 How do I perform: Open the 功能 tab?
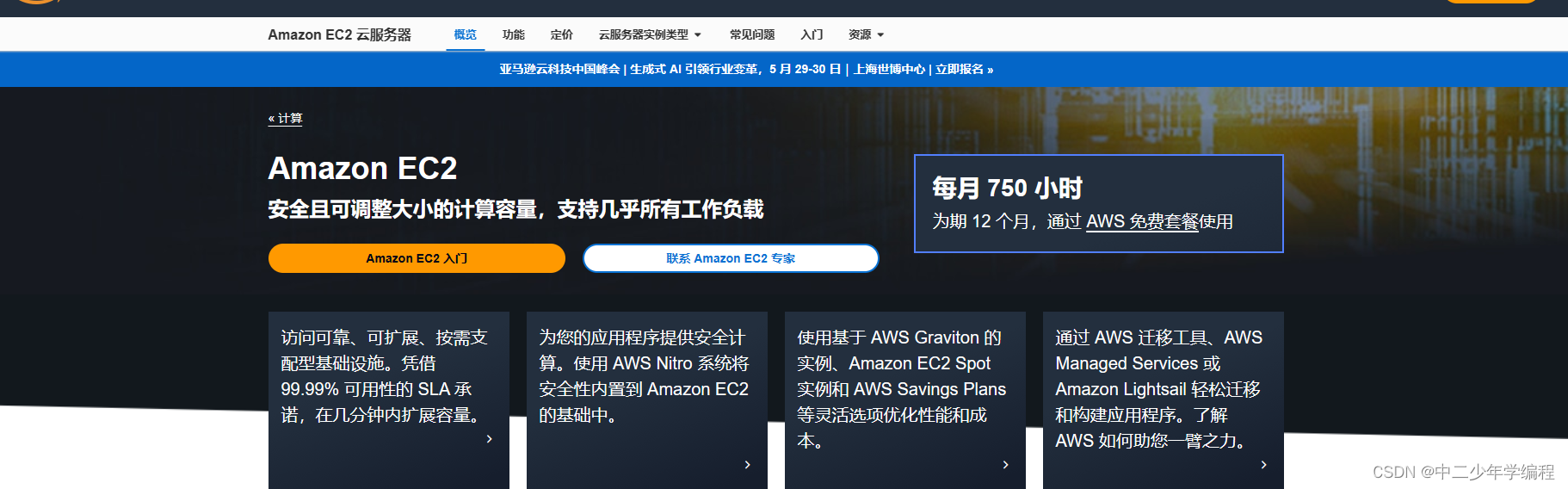coord(514,34)
